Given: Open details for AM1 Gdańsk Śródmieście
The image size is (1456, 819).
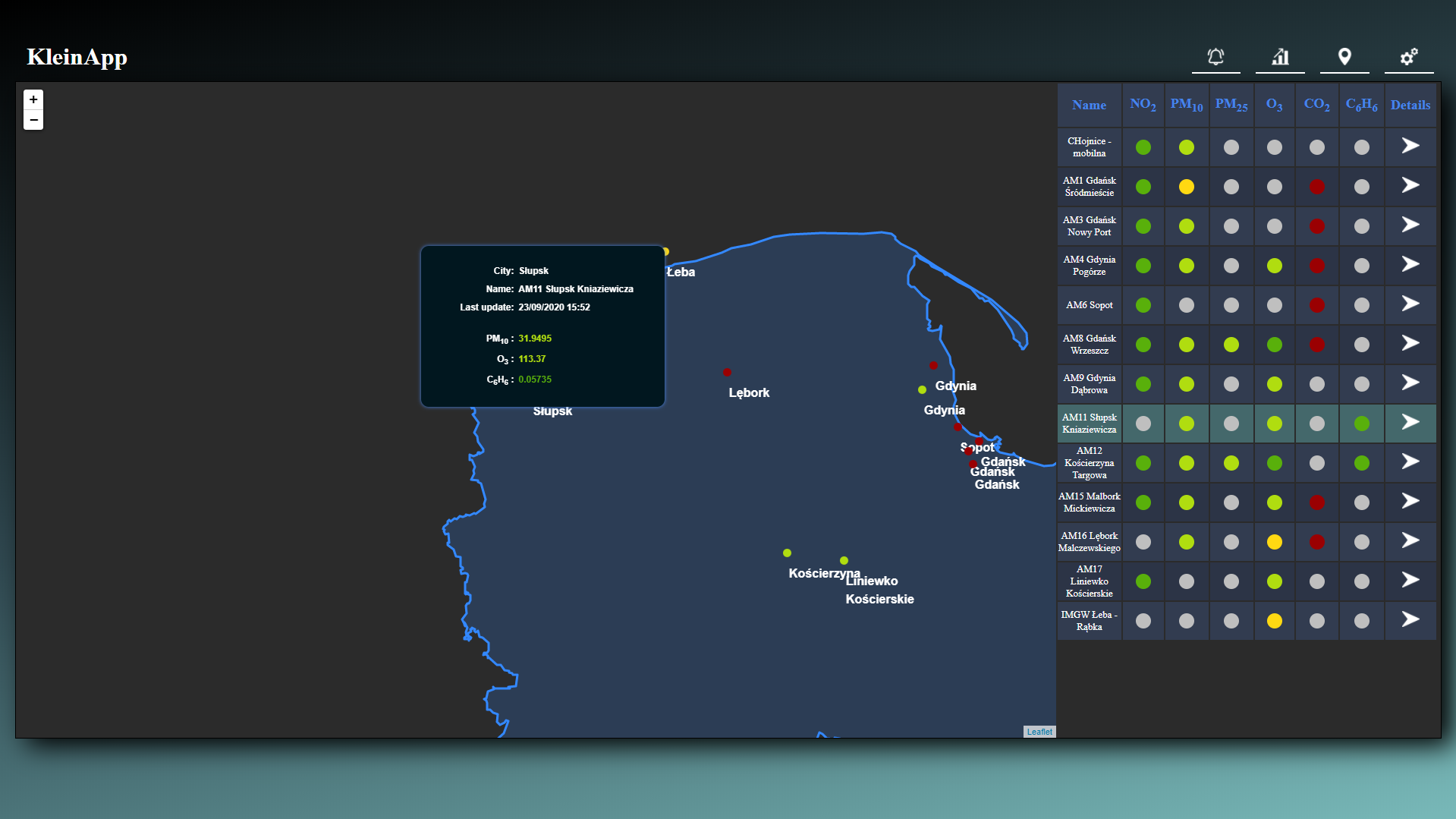Looking at the screenshot, I should pos(1410,186).
